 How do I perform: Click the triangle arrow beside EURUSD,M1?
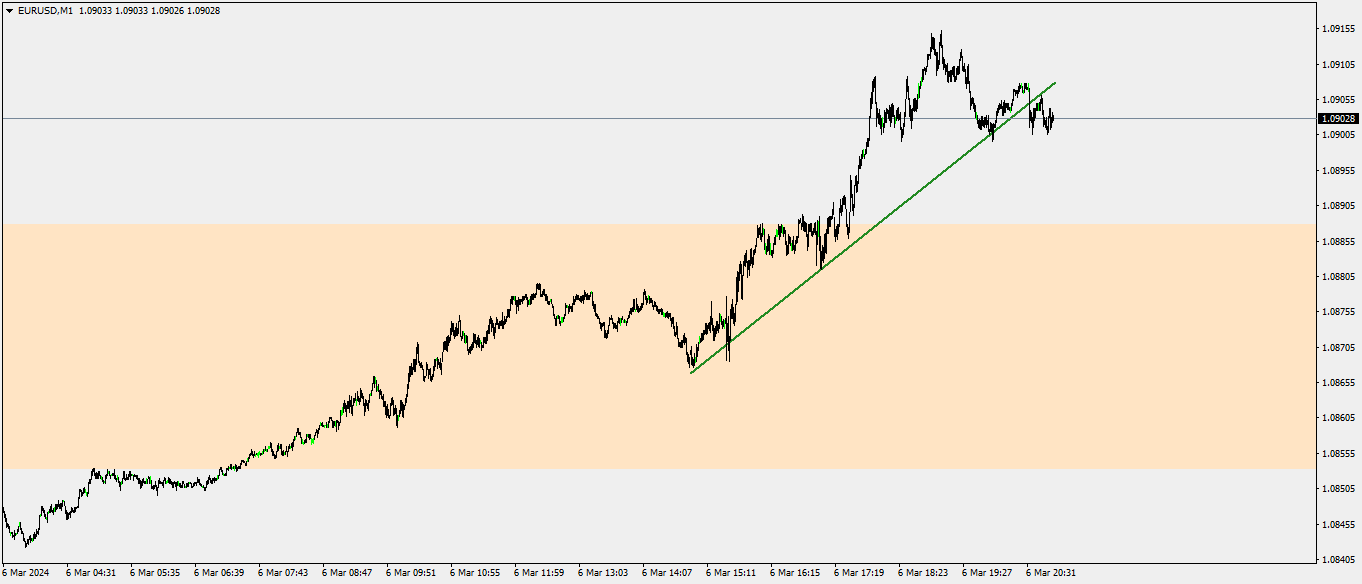pyautogui.click(x=10, y=10)
